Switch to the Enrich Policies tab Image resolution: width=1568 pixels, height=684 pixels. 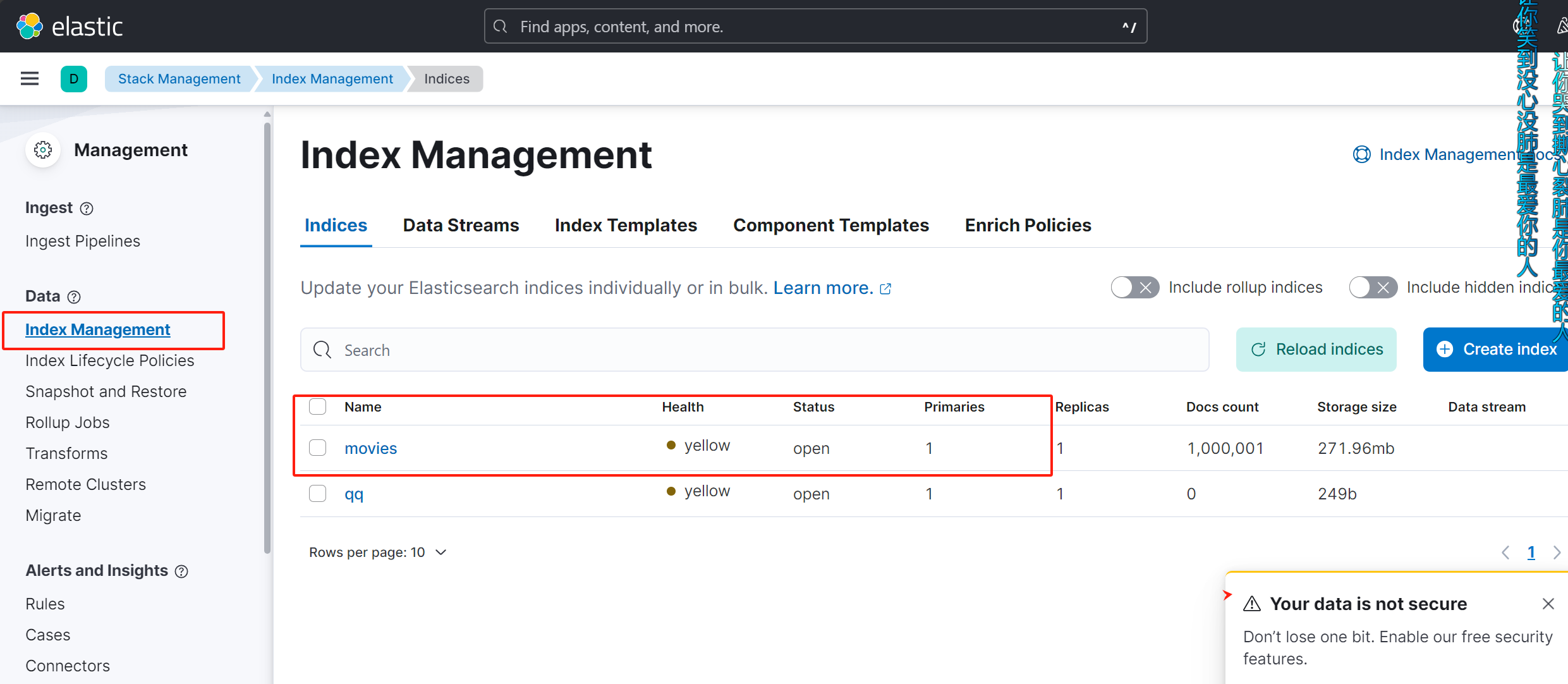(x=1028, y=226)
